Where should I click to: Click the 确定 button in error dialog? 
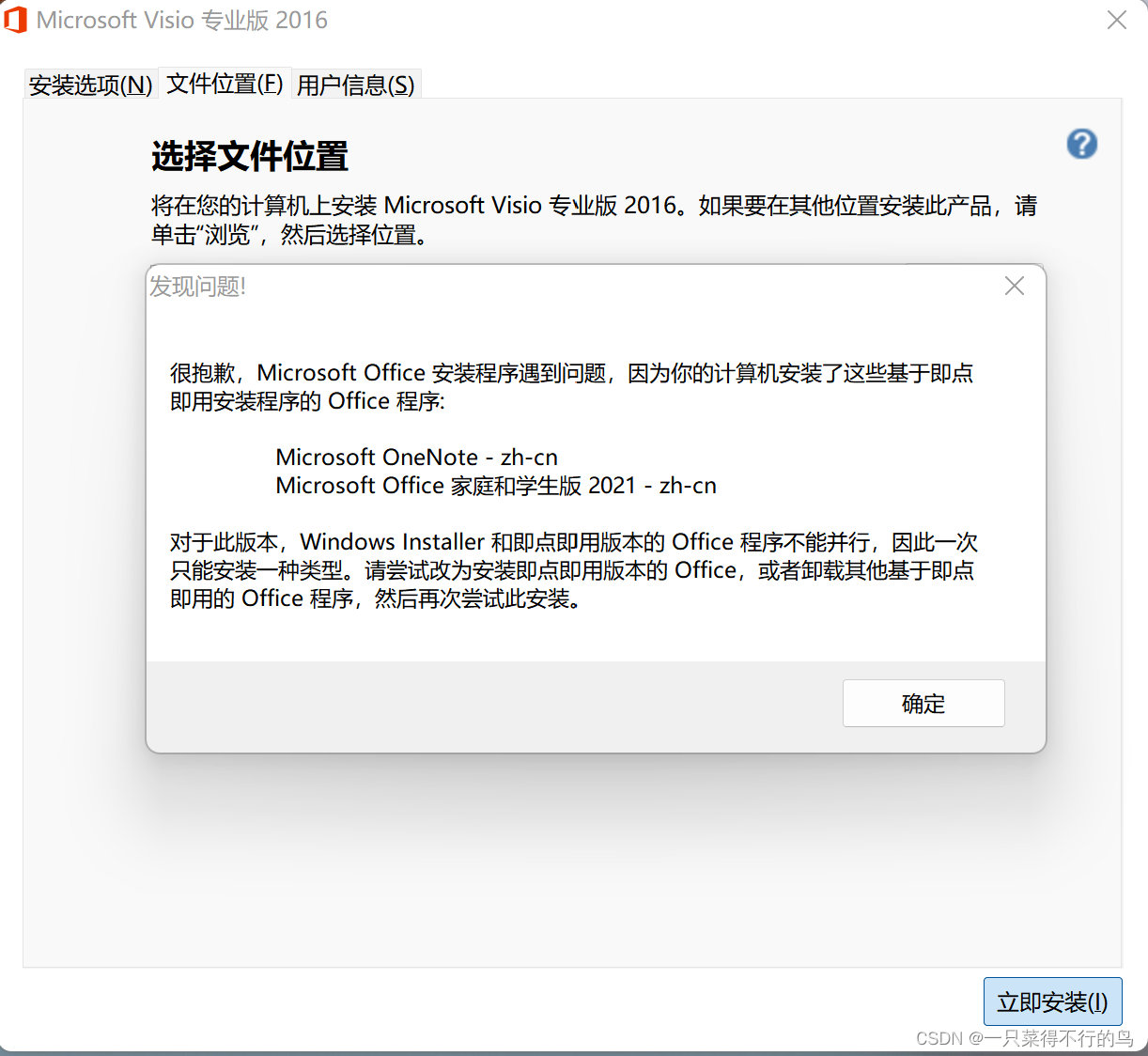point(923,703)
